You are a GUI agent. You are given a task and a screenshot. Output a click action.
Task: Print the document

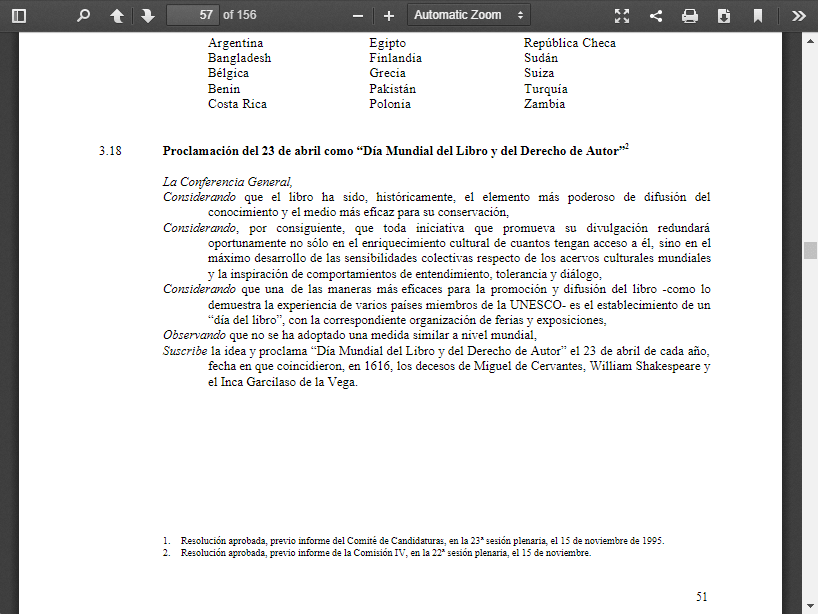click(690, 16)
